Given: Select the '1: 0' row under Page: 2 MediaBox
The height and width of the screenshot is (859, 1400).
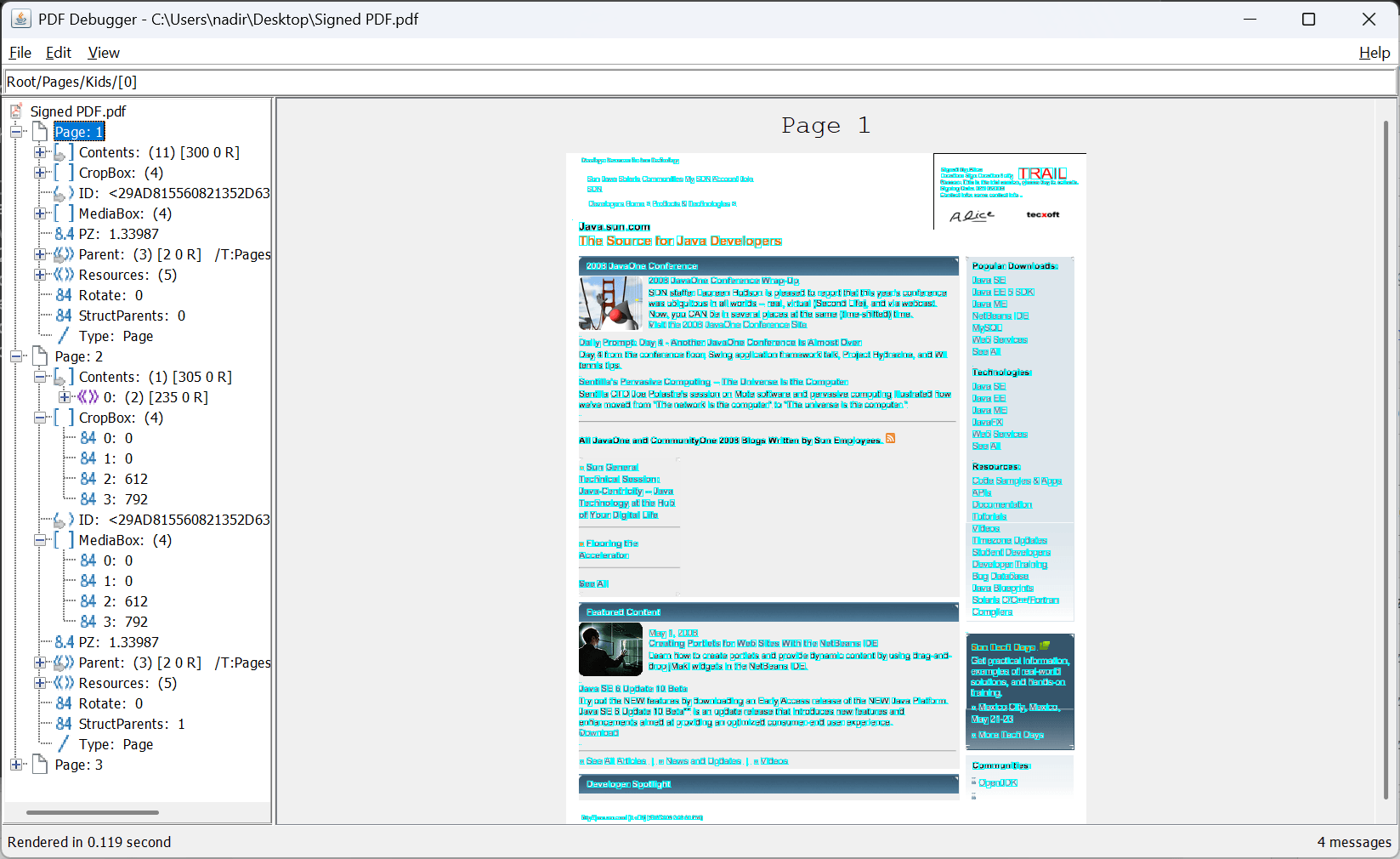Looking at the screenshot, I should point(107,581).
